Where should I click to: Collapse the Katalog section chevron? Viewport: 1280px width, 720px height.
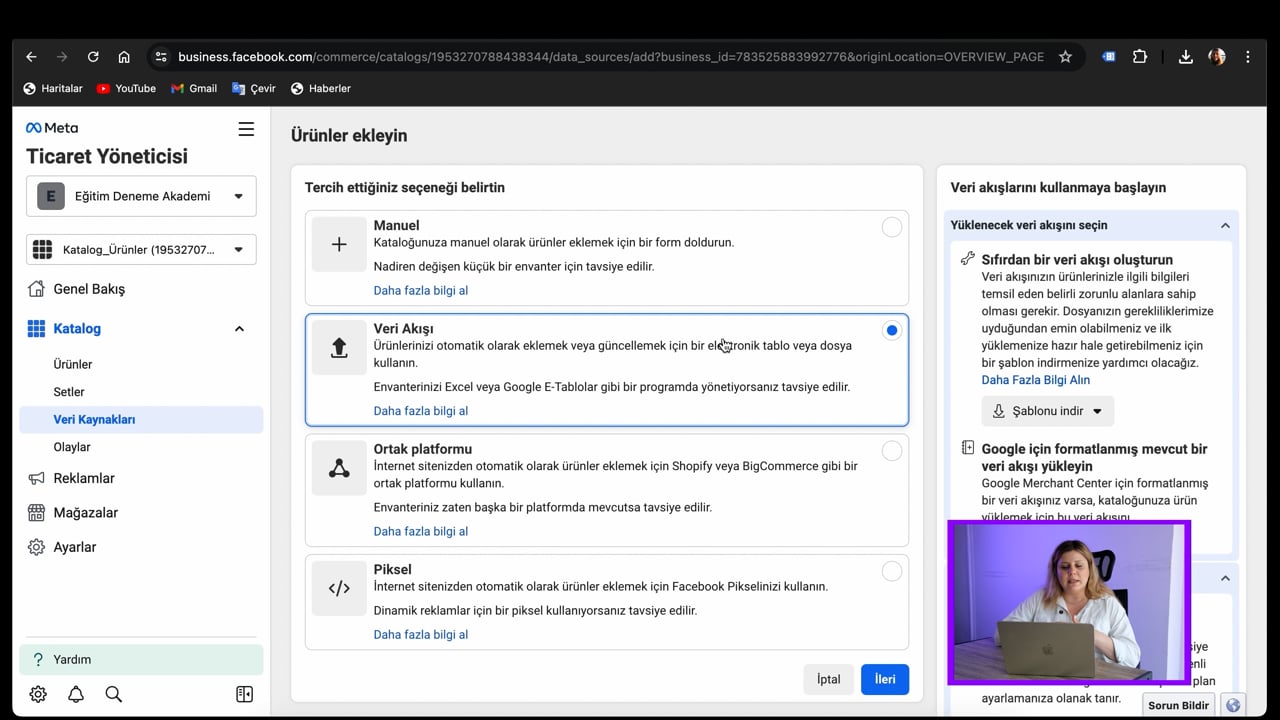(x=239, y=329)
